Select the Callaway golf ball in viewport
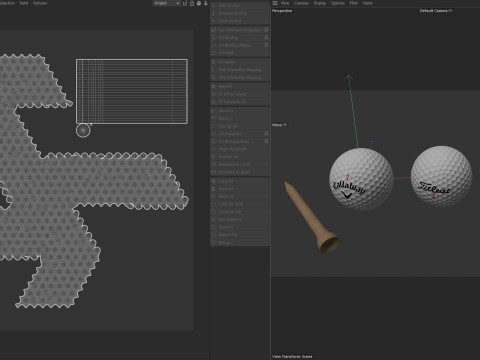This screenshot has height=360, width=480. (x=361, y=179)
